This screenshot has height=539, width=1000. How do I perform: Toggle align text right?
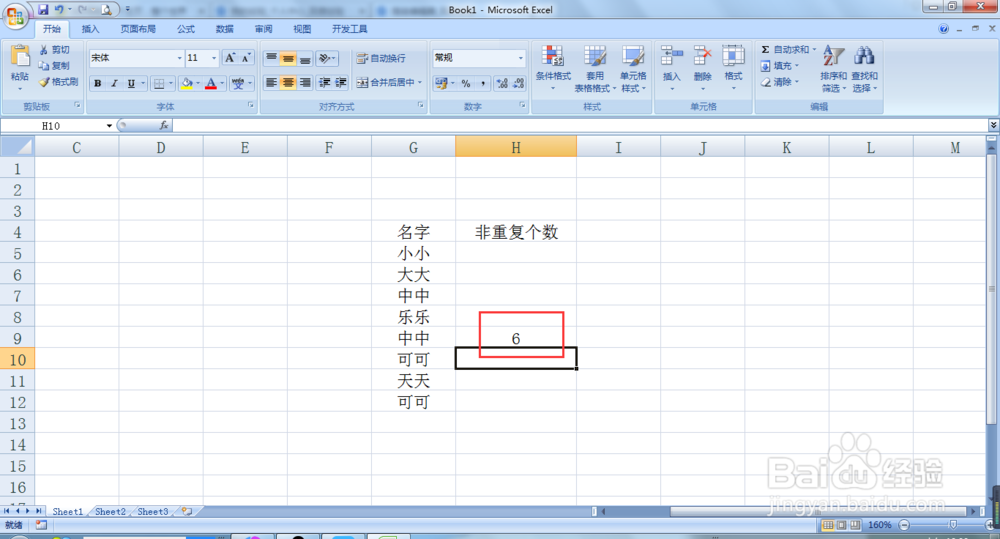click(x=305, y=83)
